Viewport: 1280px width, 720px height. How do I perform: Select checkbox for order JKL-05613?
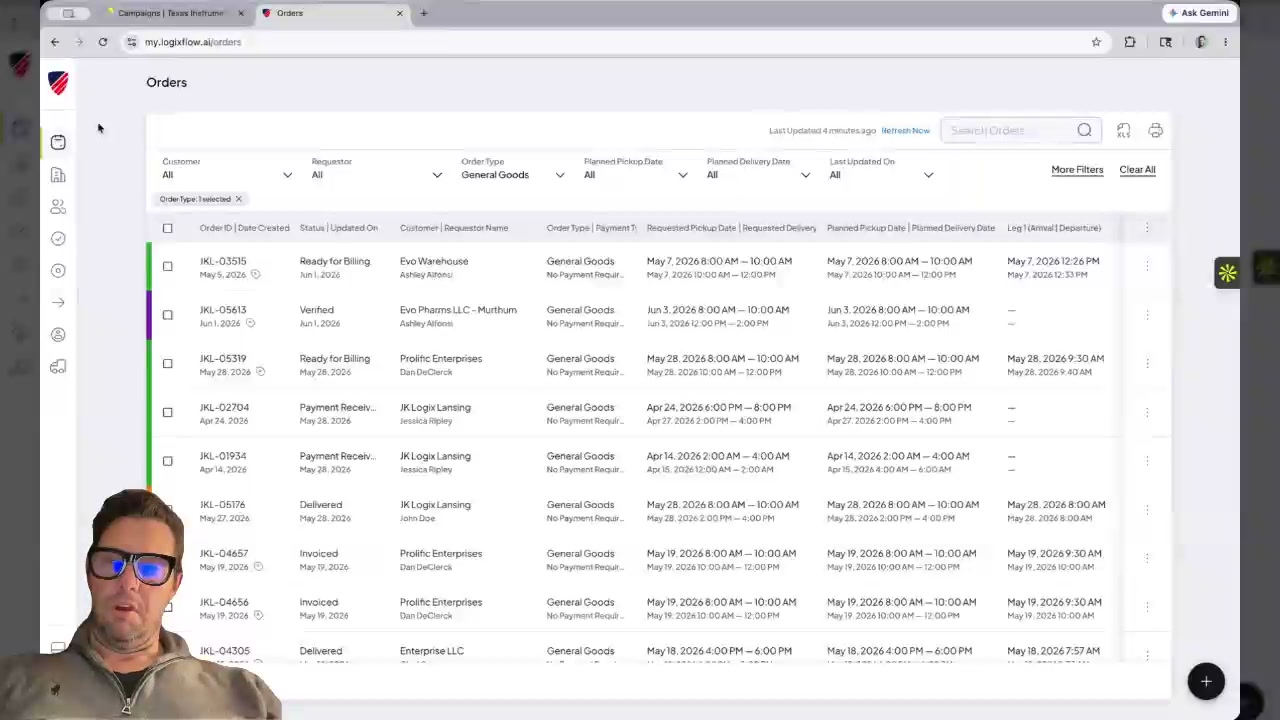[x=168, y=315]
